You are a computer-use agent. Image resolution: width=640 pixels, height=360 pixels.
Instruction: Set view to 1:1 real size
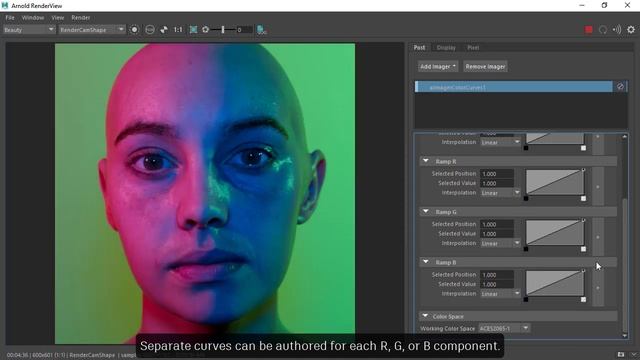[x=178, y=30]
